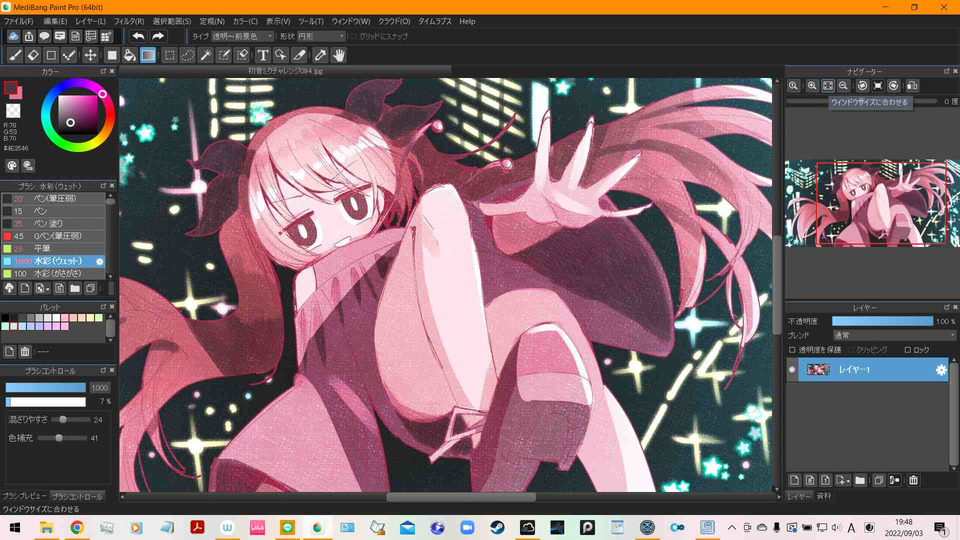Image resolution: width=960 pixels, height=540 pixels.
Task: Select the Text tool
Action: tap(263, 56)
